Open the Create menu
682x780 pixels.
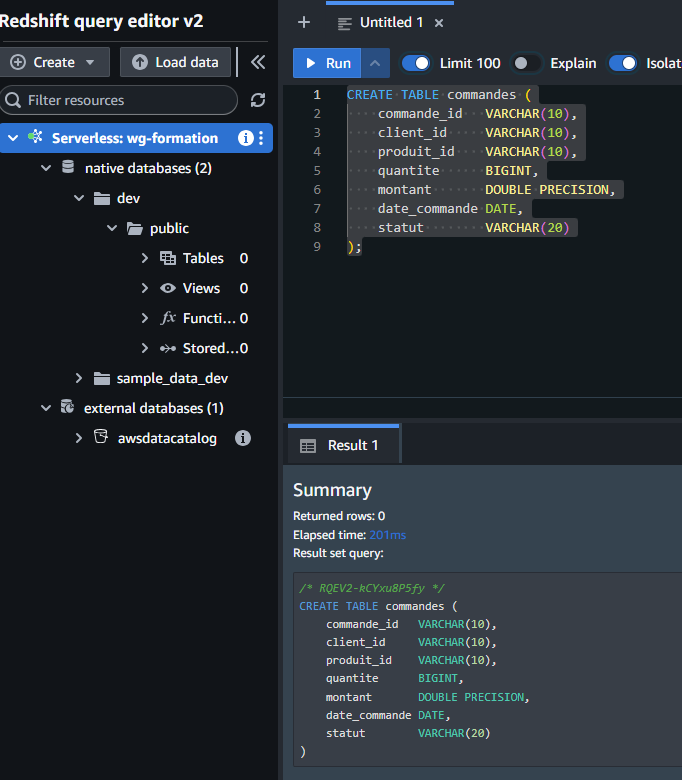coord(54,62)
